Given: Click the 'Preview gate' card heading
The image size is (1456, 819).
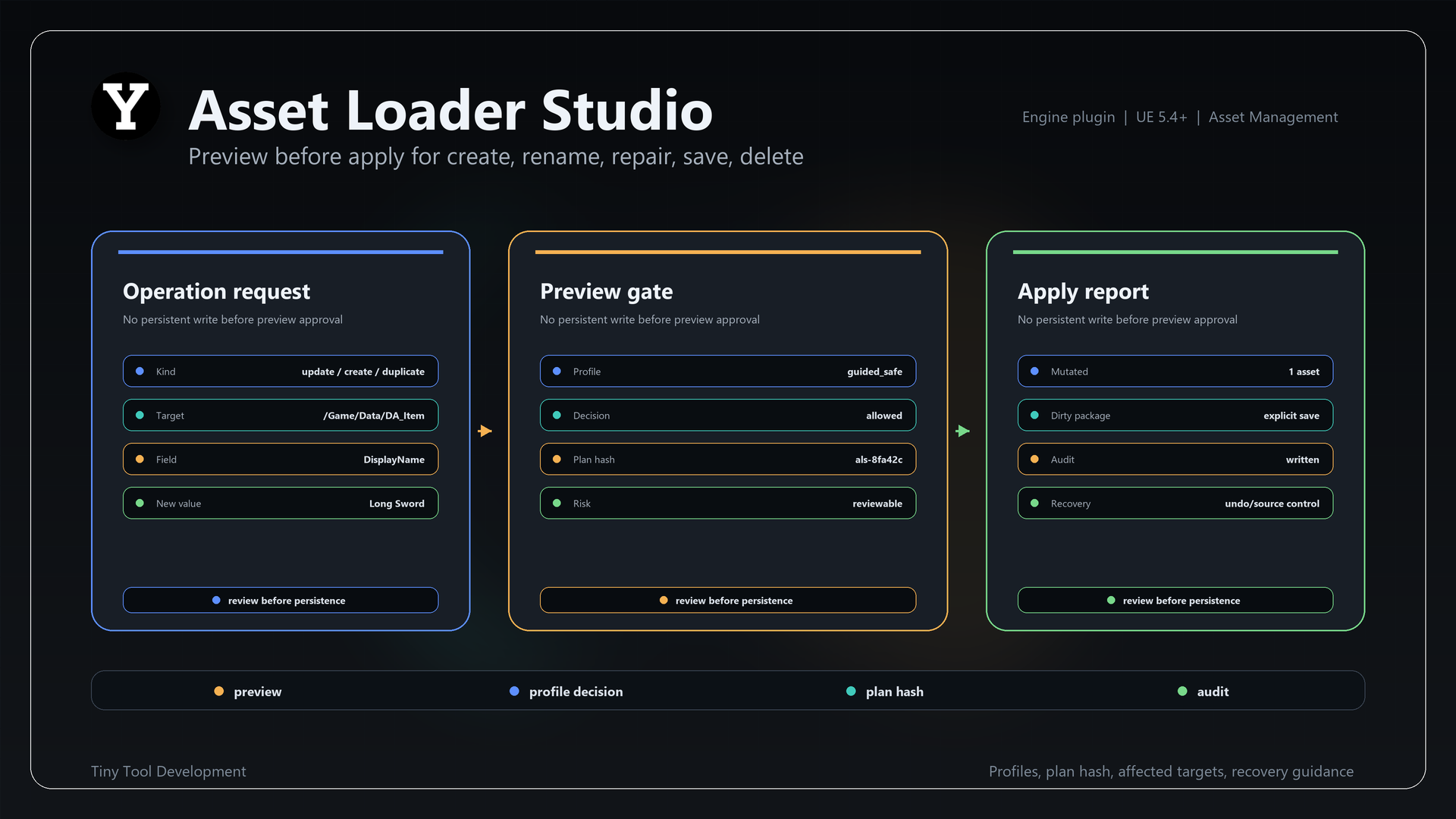Looking at the screenshot, I should 607,292.
